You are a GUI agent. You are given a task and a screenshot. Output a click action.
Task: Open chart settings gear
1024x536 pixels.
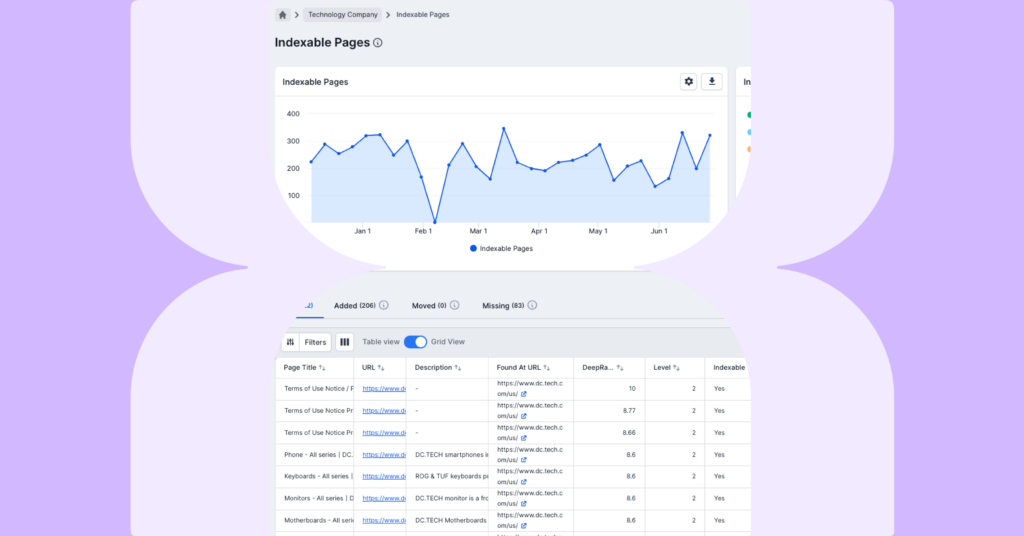(688, 82)
